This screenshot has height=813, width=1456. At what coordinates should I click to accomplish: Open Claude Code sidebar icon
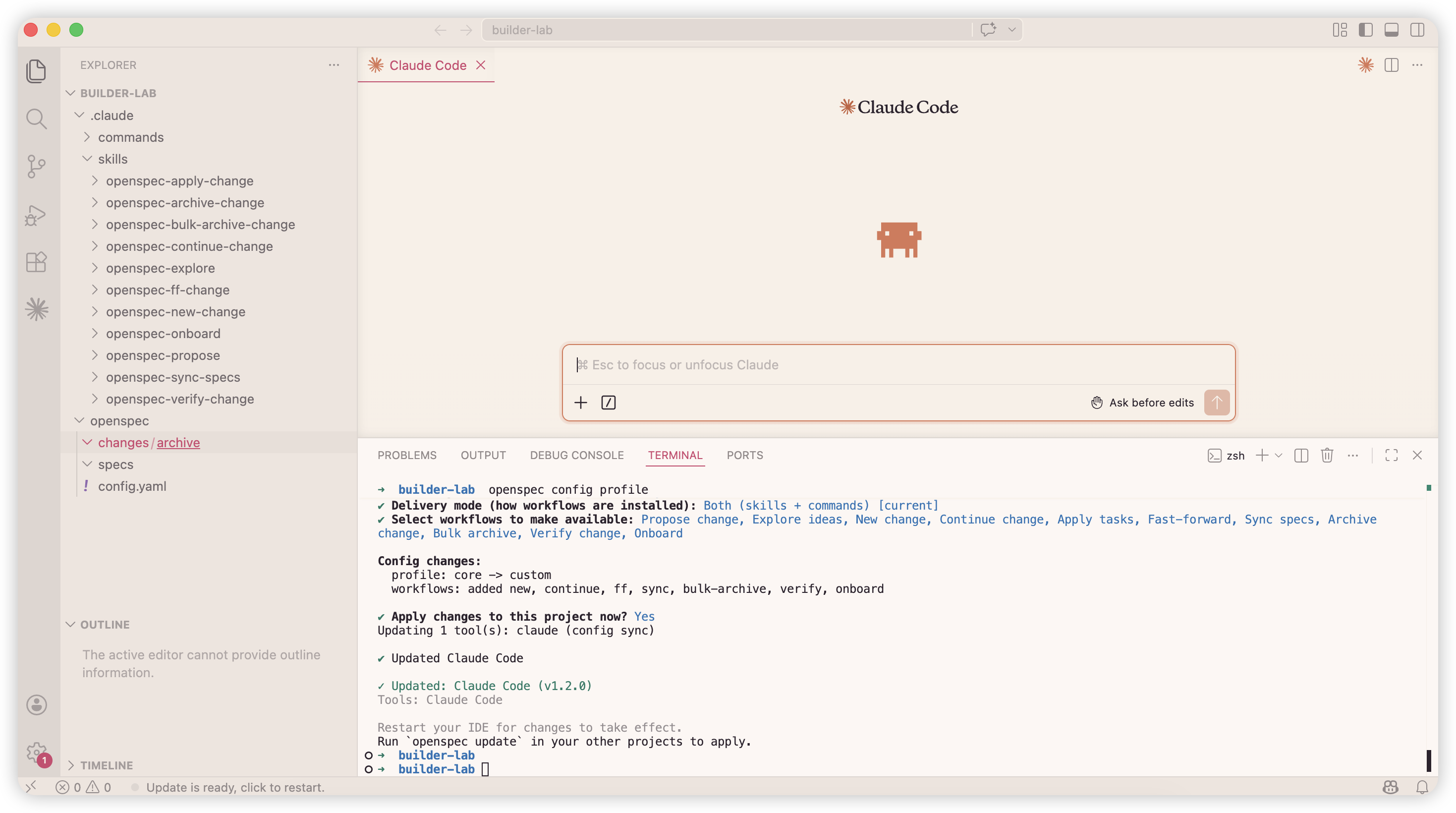click(x=36, y=309)
